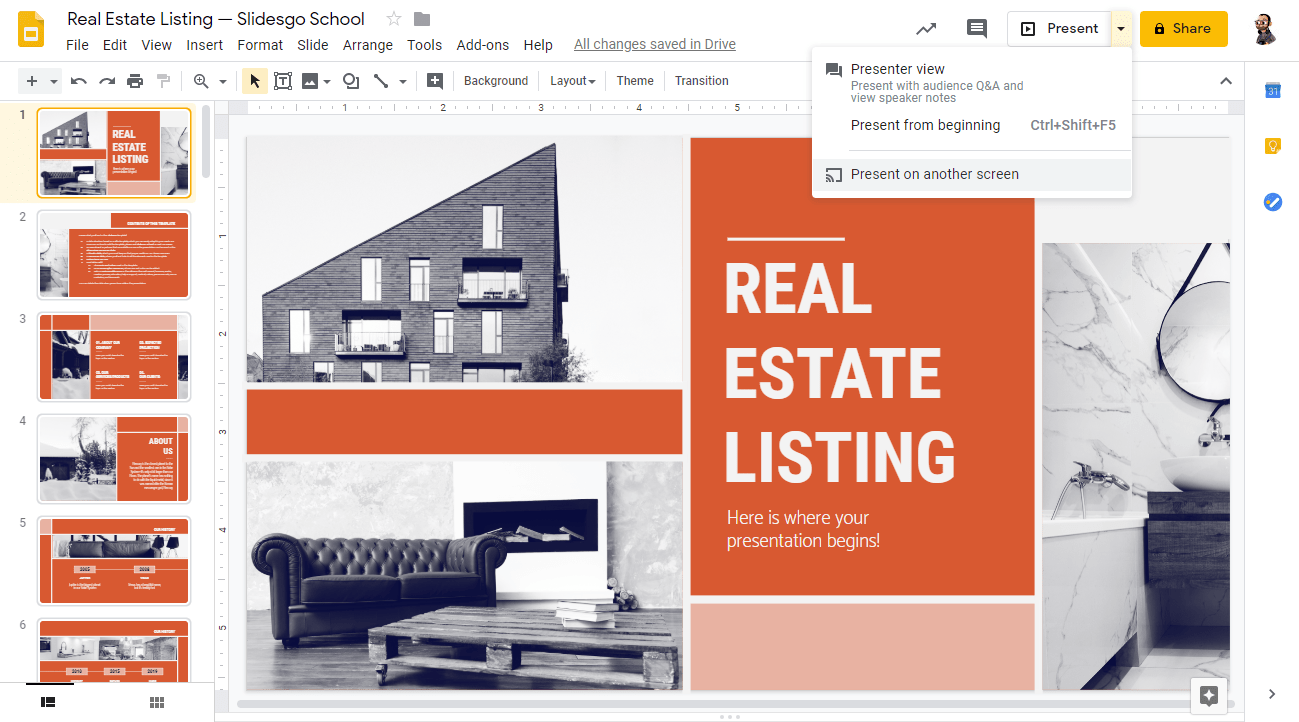This screenshot has width=1299, height=722.
Task: Switch to grid view of slides
Action: (156, 702)
